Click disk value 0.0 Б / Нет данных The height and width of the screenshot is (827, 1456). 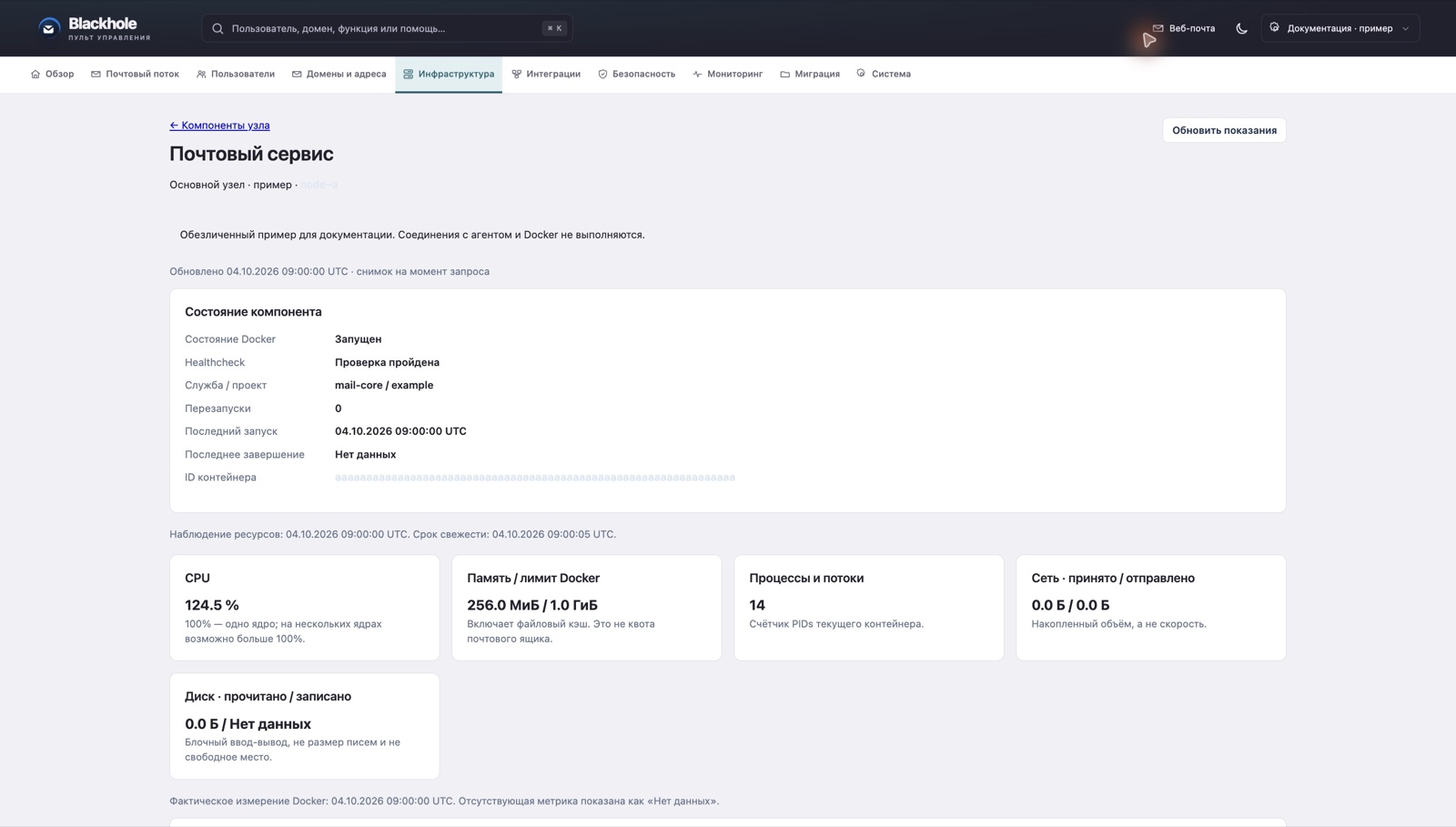(x=248, y=724)
